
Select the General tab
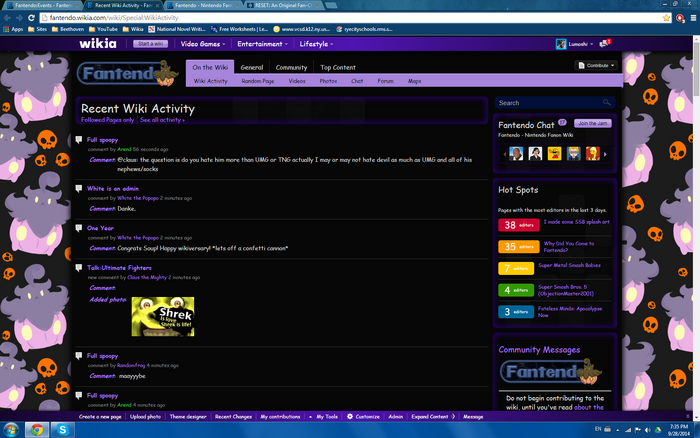(252, 67)
